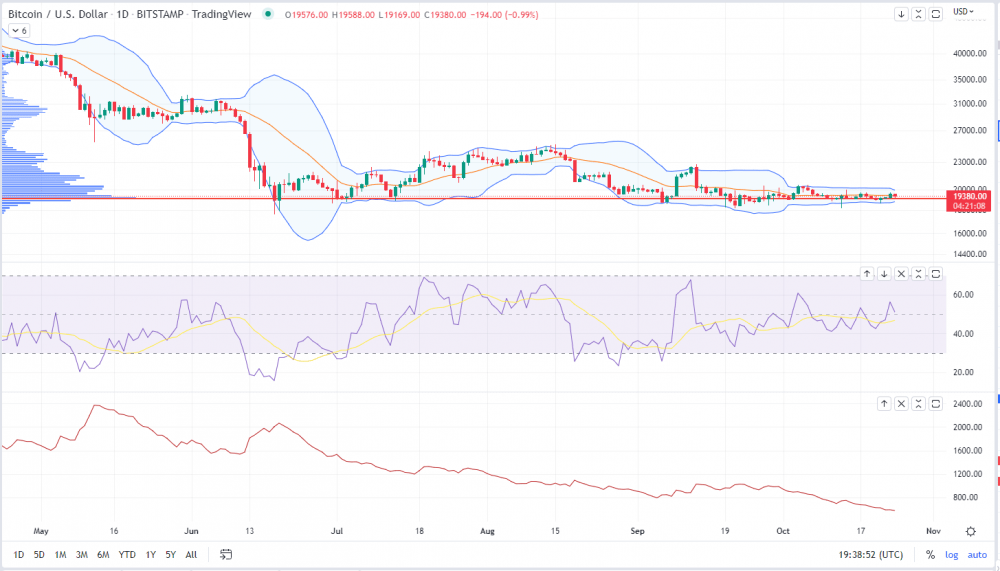Toggle the log scale option
The width and height of the screenshot is (1000, 571).
[950, 554]
